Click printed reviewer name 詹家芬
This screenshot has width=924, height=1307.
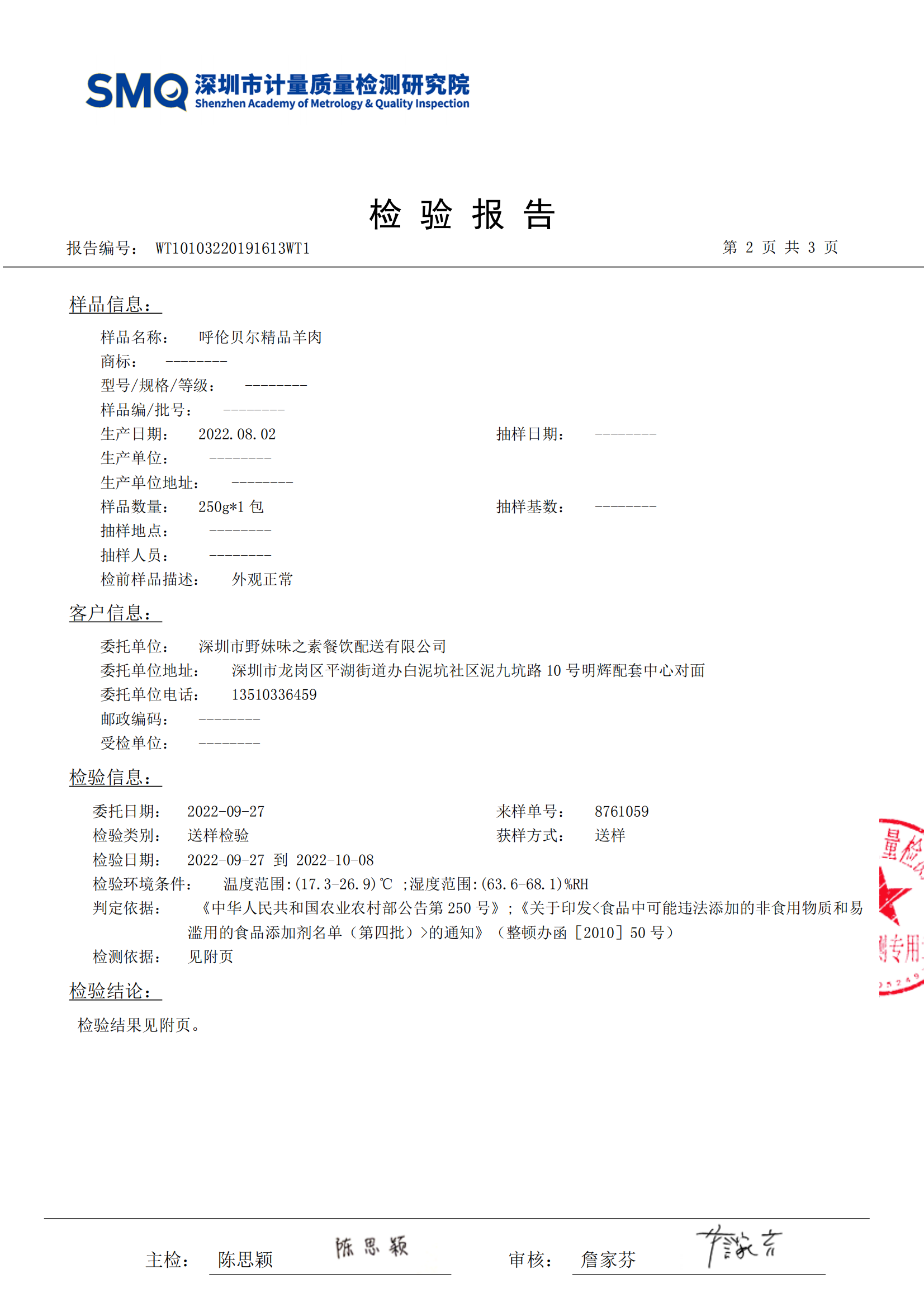(608, 1259)
